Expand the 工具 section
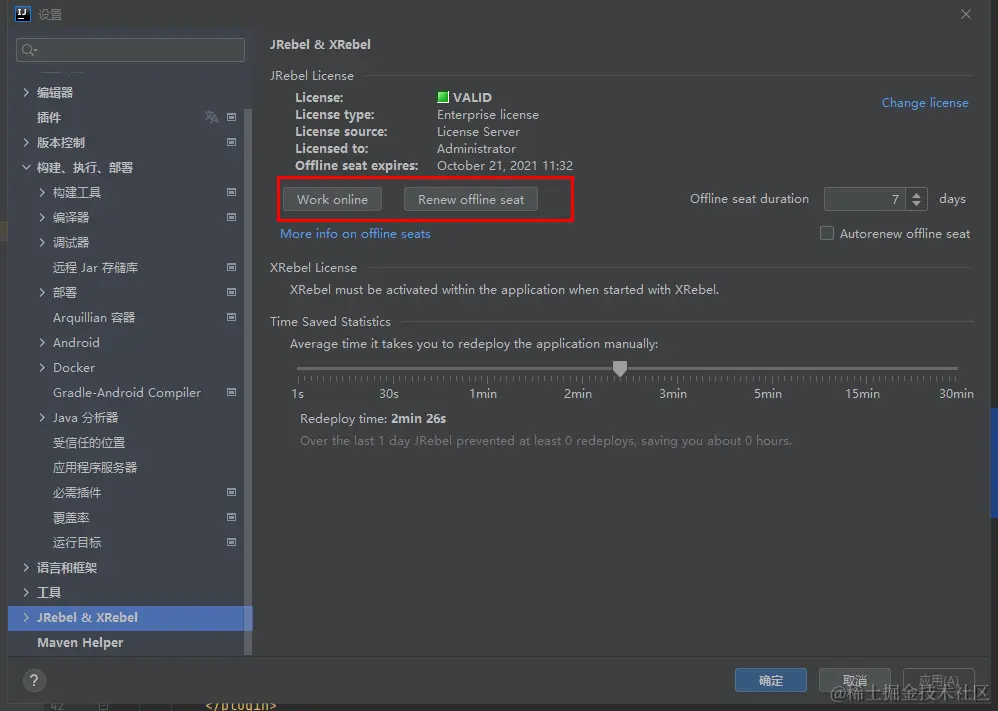 [26, 593]
